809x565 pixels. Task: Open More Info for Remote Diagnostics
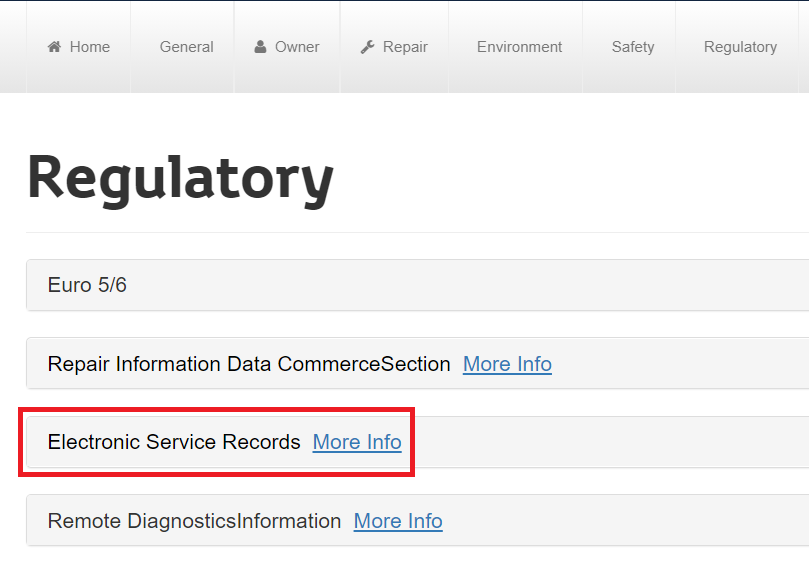click(398, 521)
